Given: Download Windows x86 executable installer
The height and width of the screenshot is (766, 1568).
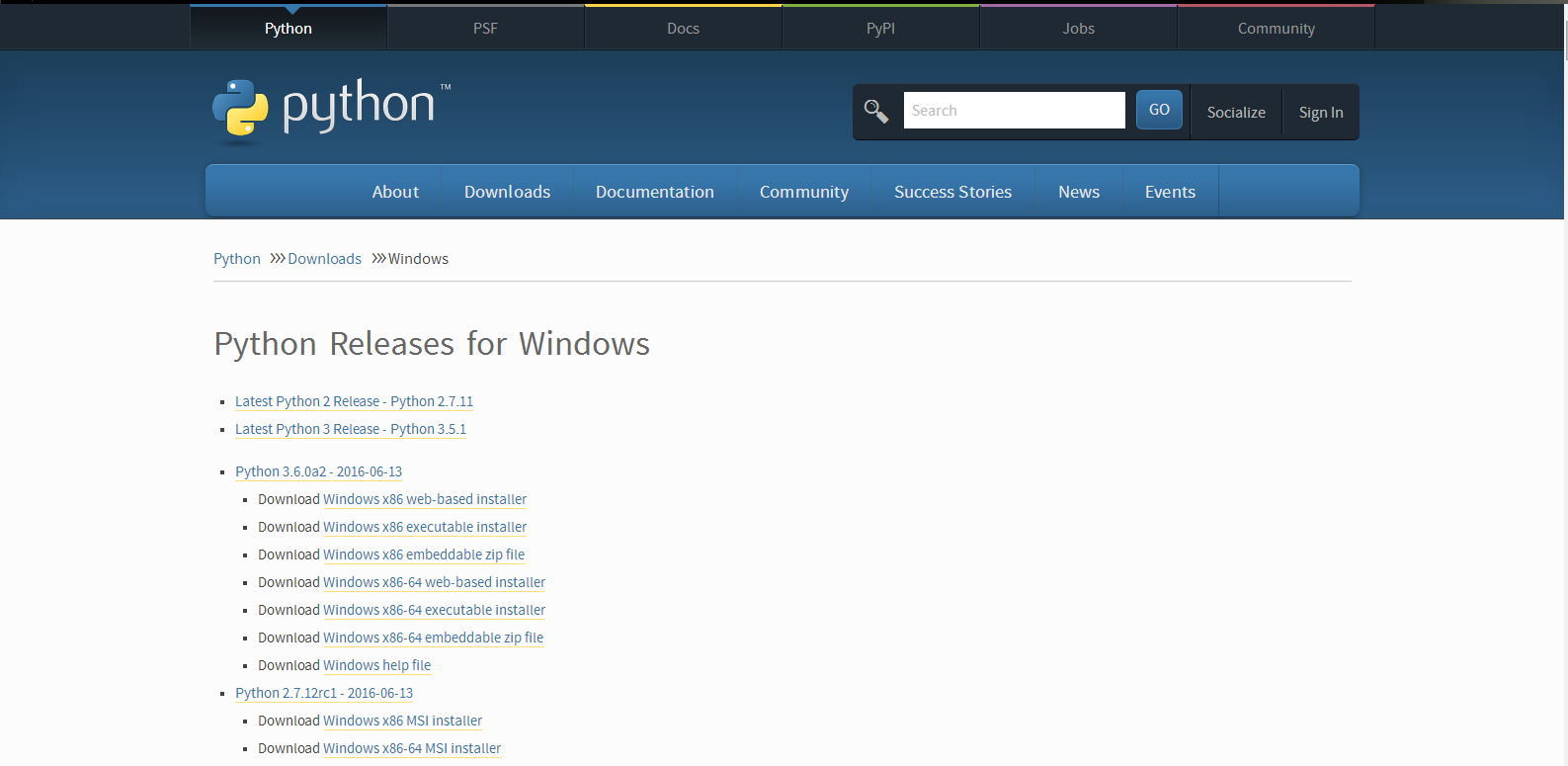Looking at the screenshot, I should coord(425,527).
